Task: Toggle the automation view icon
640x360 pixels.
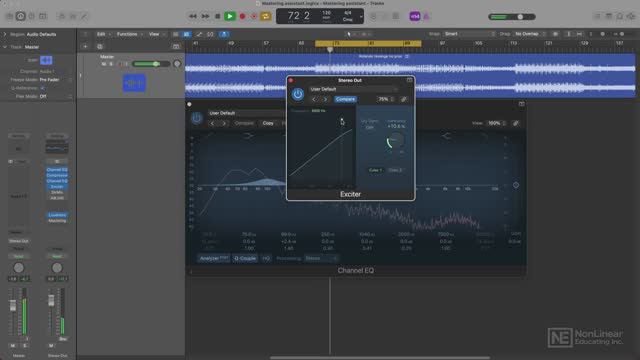Action: tap(199, 34)
